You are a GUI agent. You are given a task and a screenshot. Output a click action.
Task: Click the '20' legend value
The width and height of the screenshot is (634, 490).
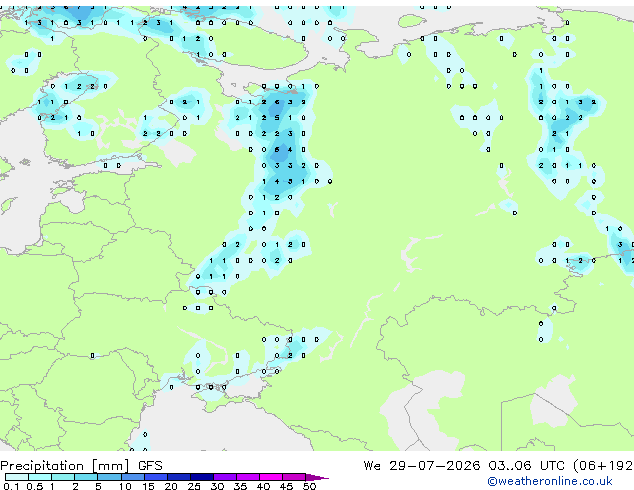coord(171,486)
